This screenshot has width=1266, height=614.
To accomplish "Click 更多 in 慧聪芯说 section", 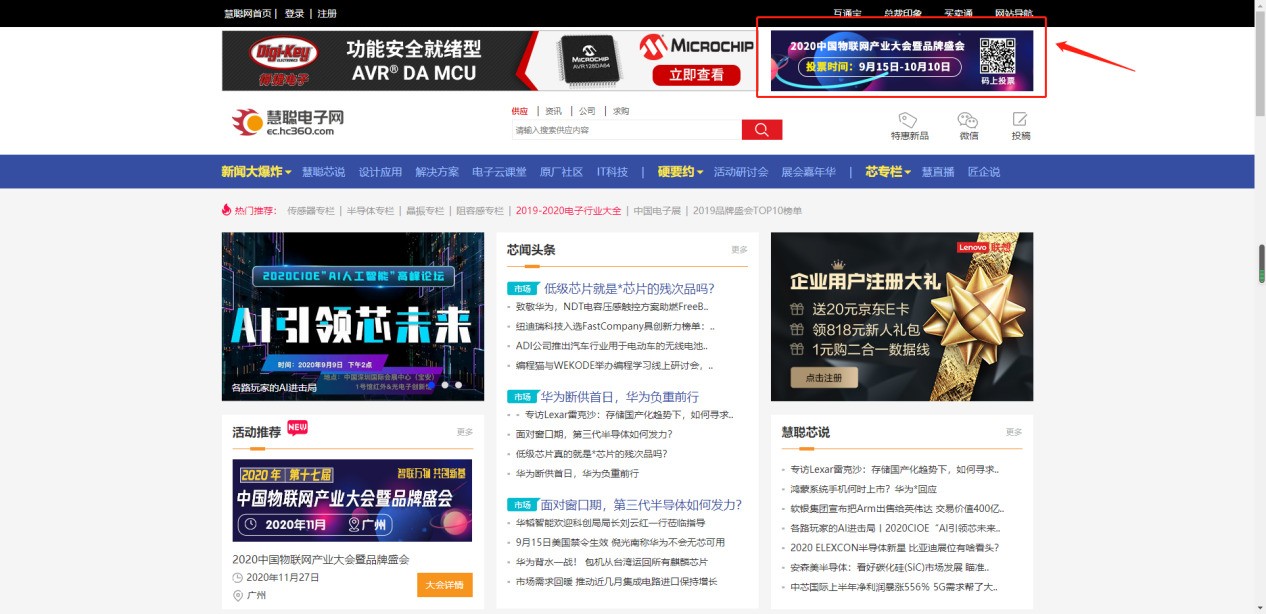I will point(1014,432).
